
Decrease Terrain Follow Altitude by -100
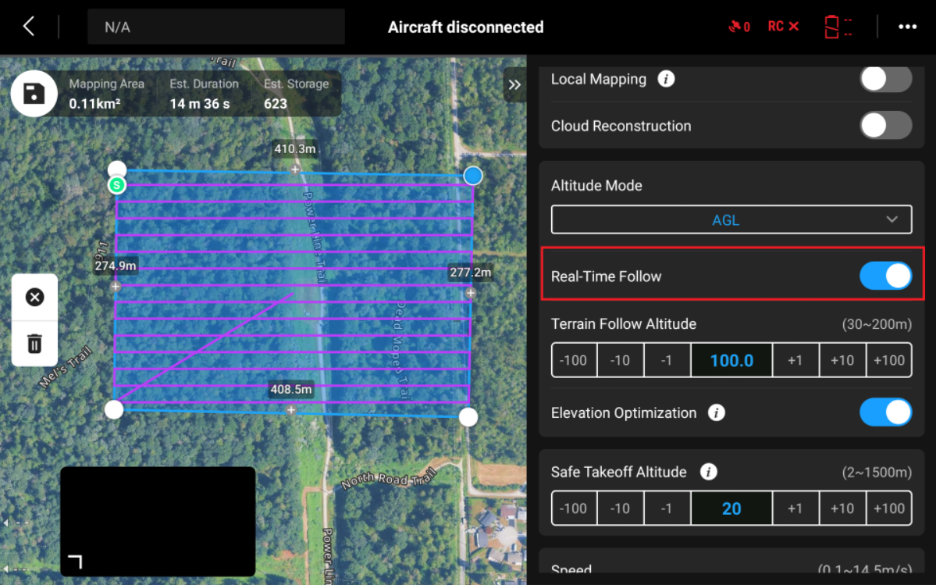coord(574,360)
